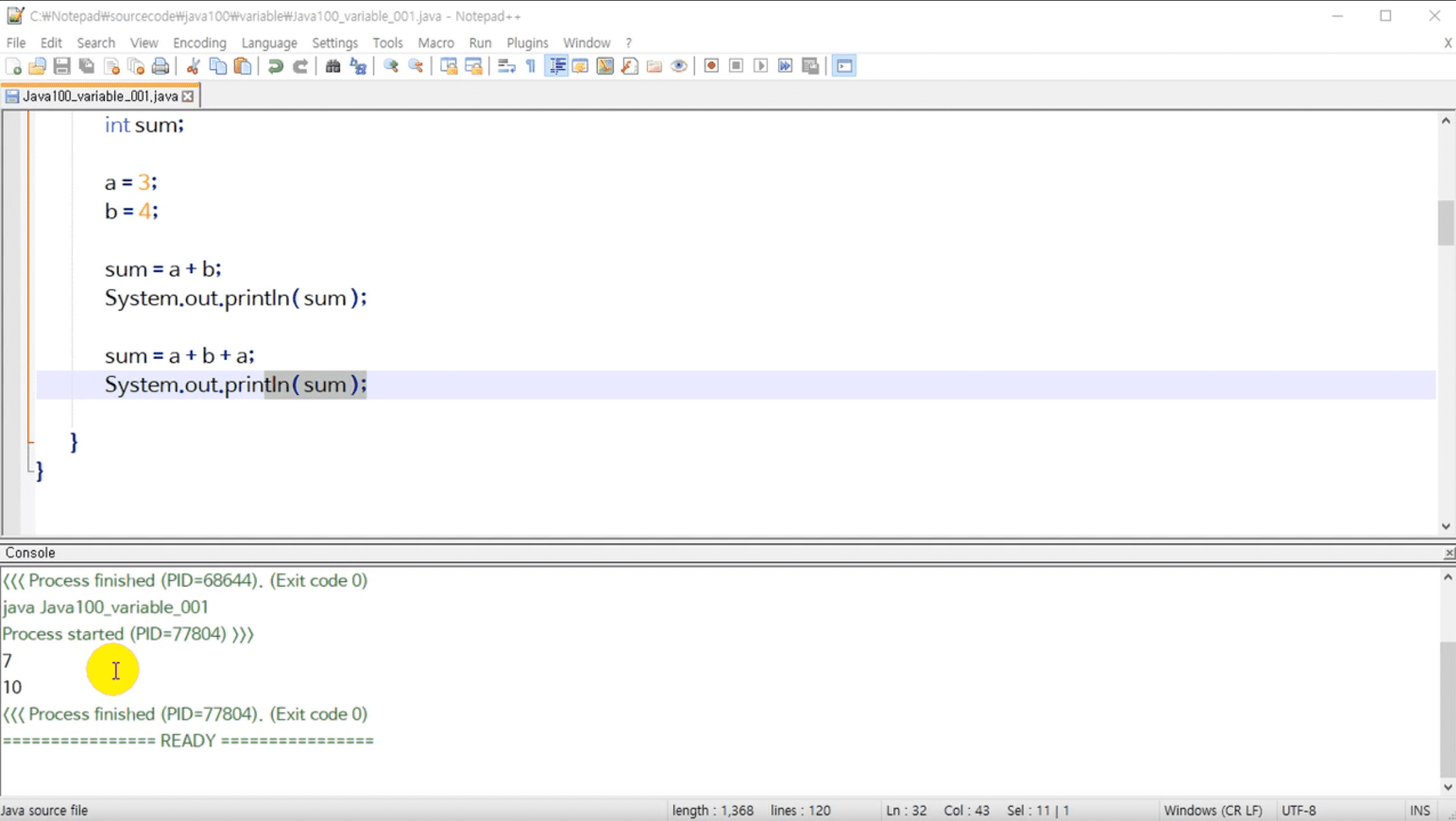Viewport: 1456px width, 821px height.
Task: Click the UTF-8 encoding status field
Action: [x=1299, y=811]
